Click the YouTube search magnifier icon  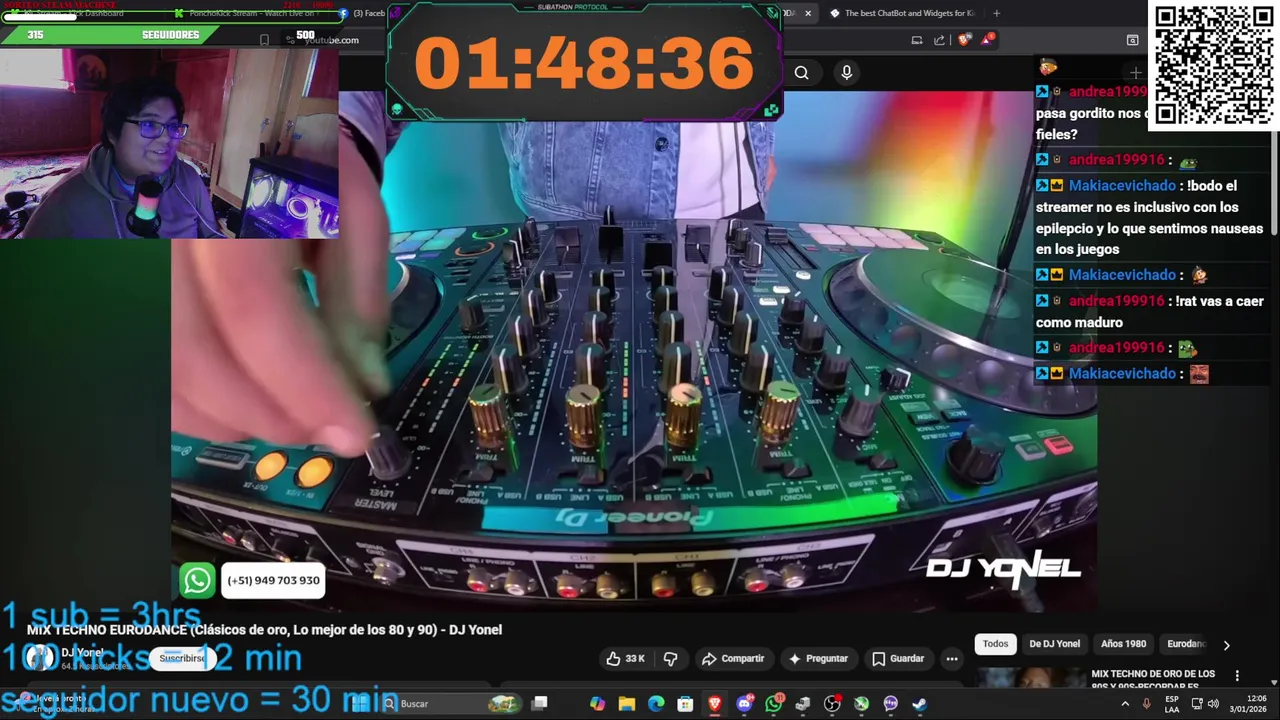coord(801,72)
